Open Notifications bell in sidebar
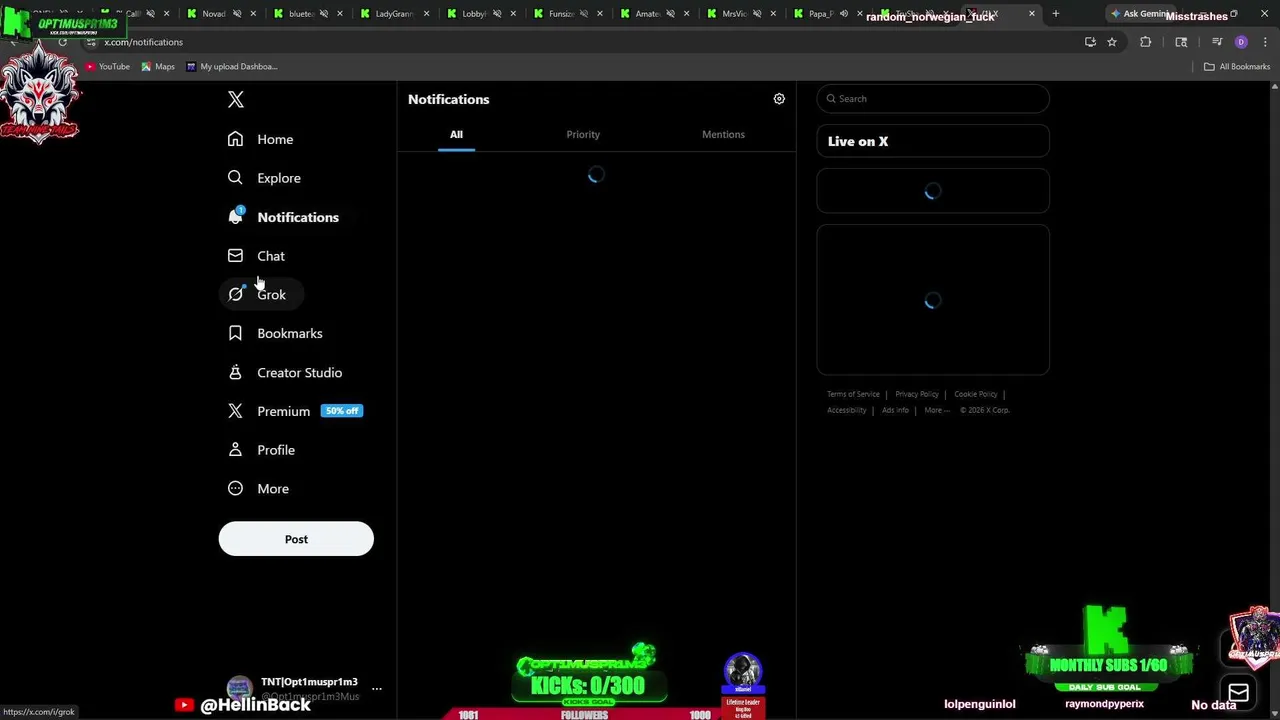 pyautogui.click(x=283, y=217)
